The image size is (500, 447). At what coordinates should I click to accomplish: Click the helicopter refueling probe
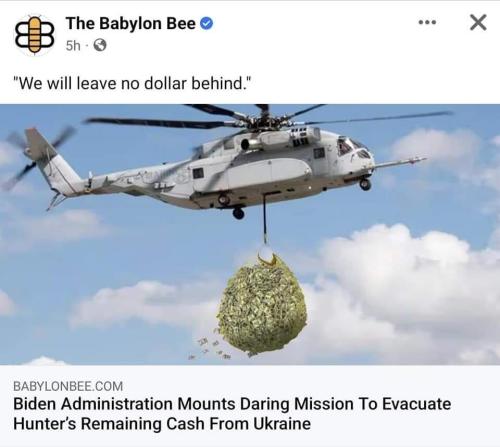tap(400, 162)
